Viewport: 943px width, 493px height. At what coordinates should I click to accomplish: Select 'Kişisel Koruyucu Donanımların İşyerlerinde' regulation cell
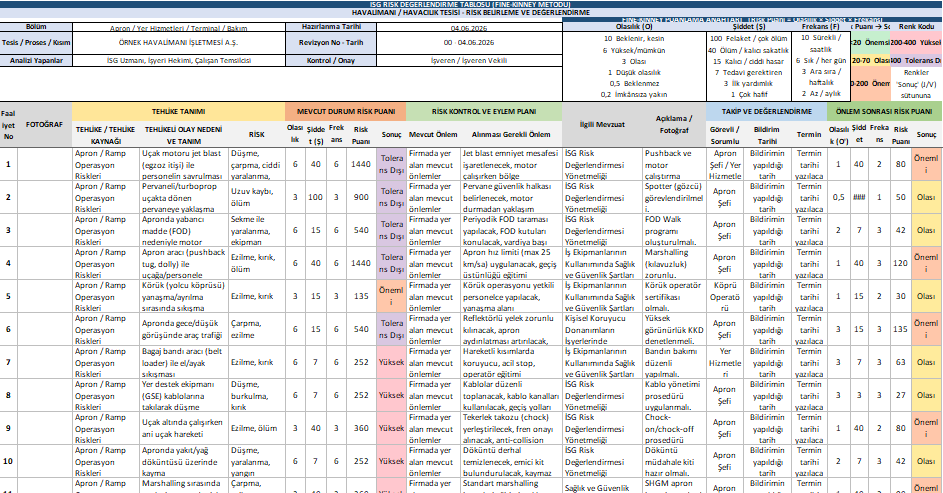tap(602, 329)
